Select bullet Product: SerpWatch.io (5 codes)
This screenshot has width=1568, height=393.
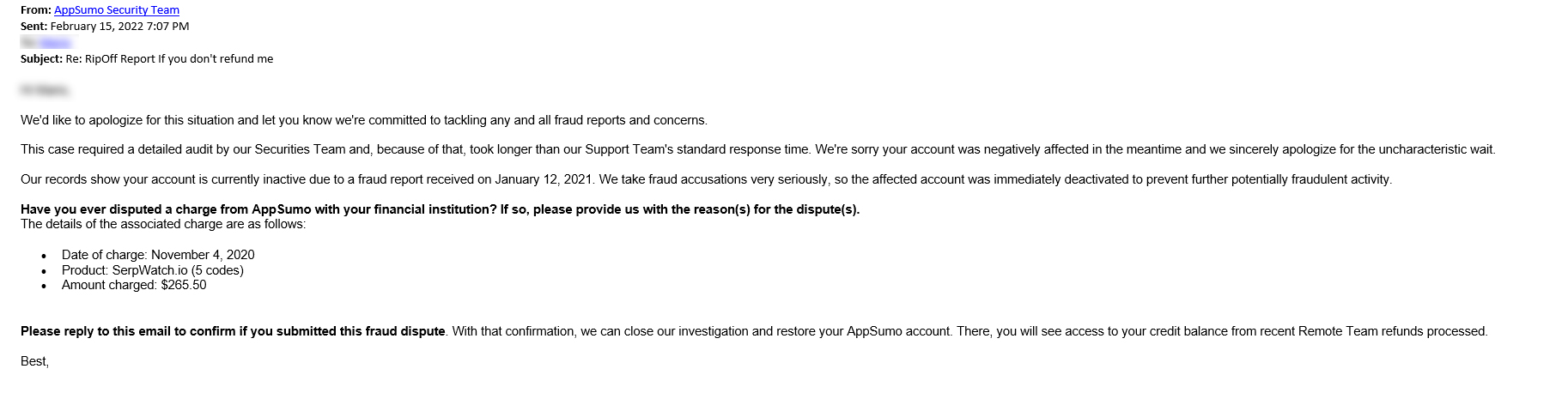pyautogui.click(x=153, y=270)
